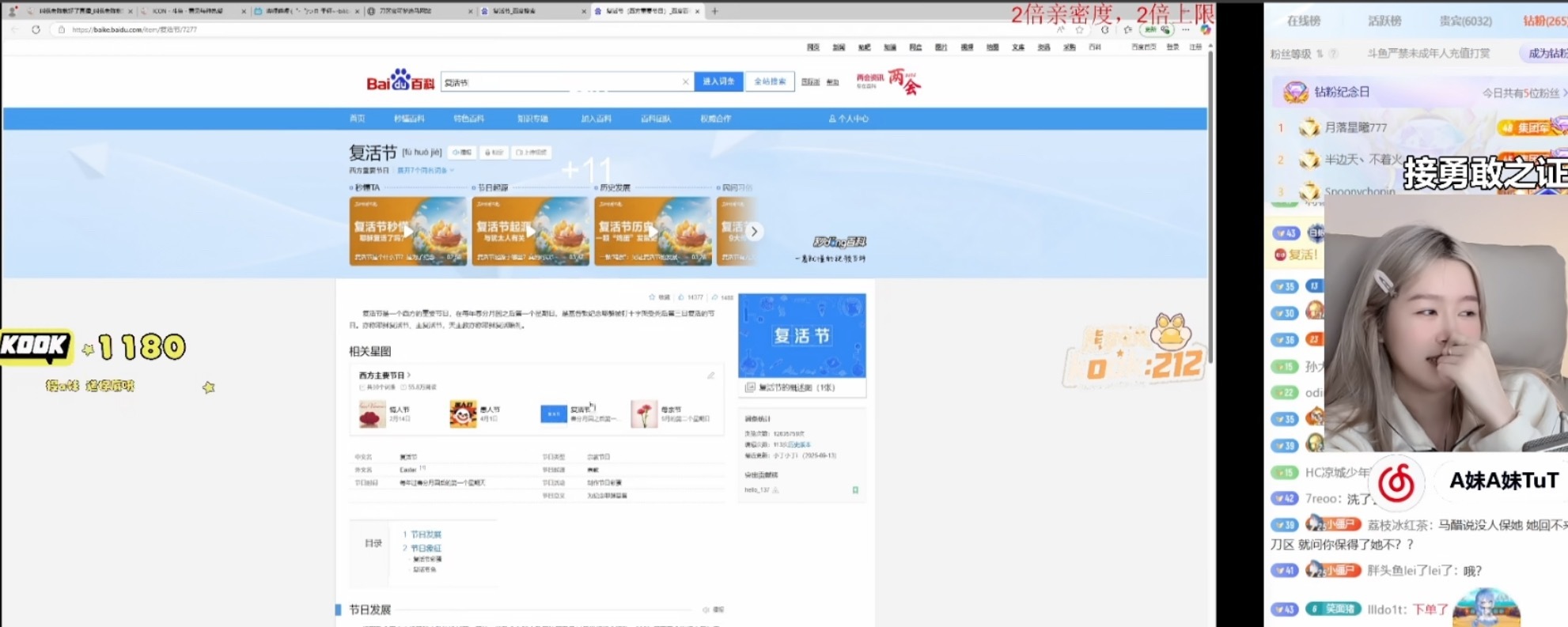The height and width of the screenshot is (627, 1568).
Task: Open the 个人中心 nav link
Action: (x=848, y=119)
